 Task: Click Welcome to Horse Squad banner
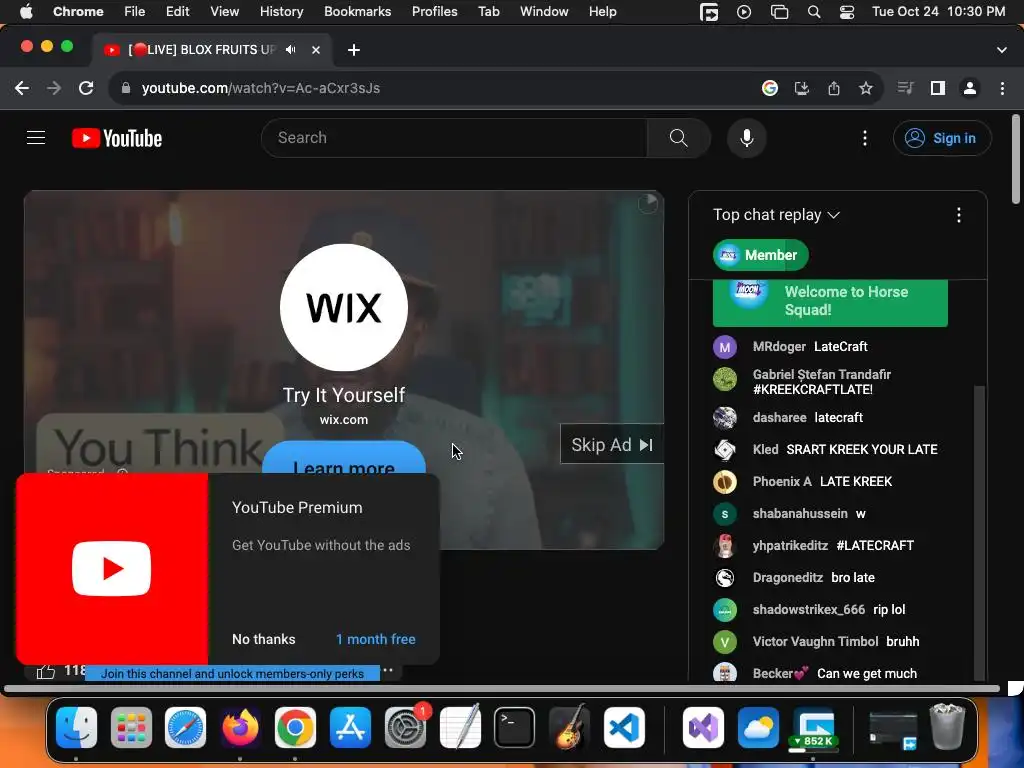pos(830,302)
